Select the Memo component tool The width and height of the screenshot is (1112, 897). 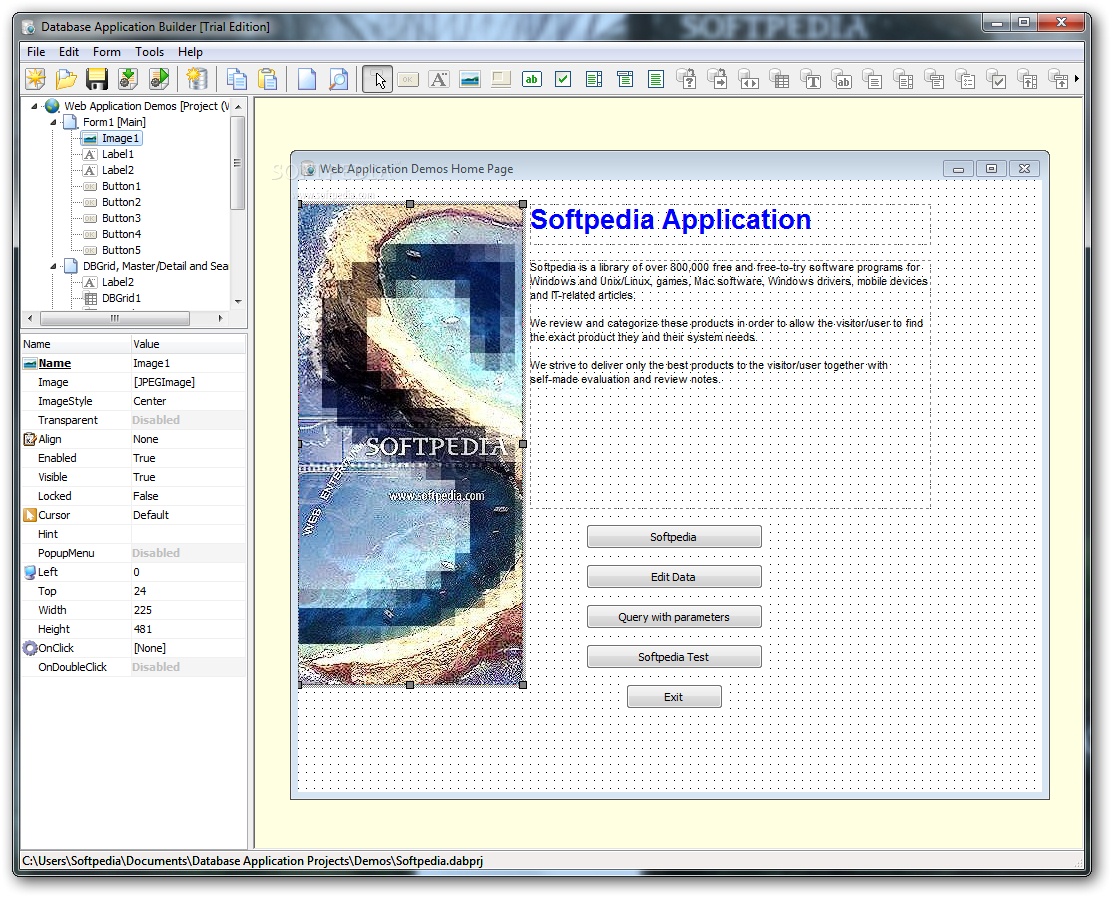coord(656,79)
